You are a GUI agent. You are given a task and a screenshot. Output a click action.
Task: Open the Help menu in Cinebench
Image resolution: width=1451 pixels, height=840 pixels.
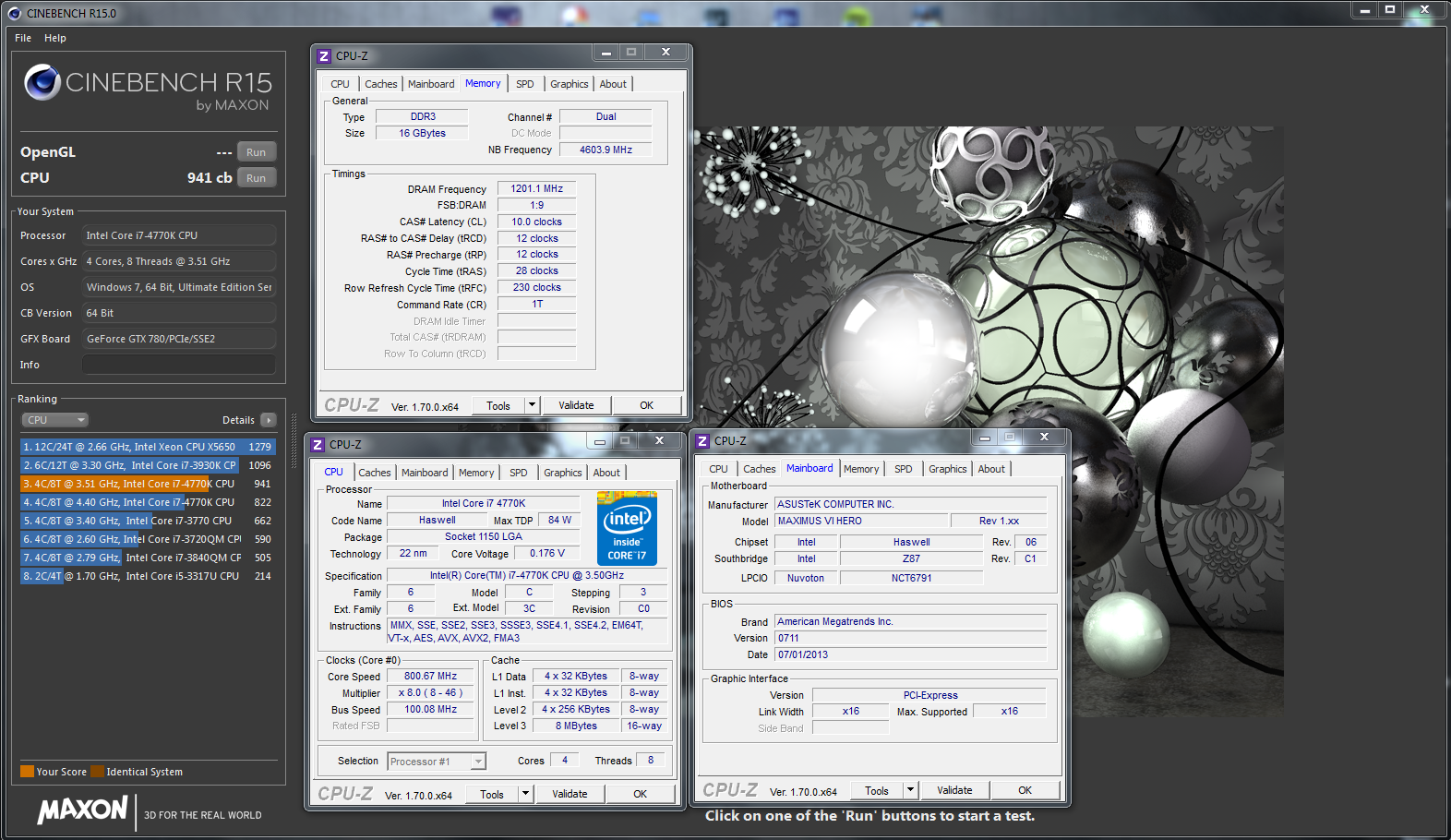click(55, 38)
